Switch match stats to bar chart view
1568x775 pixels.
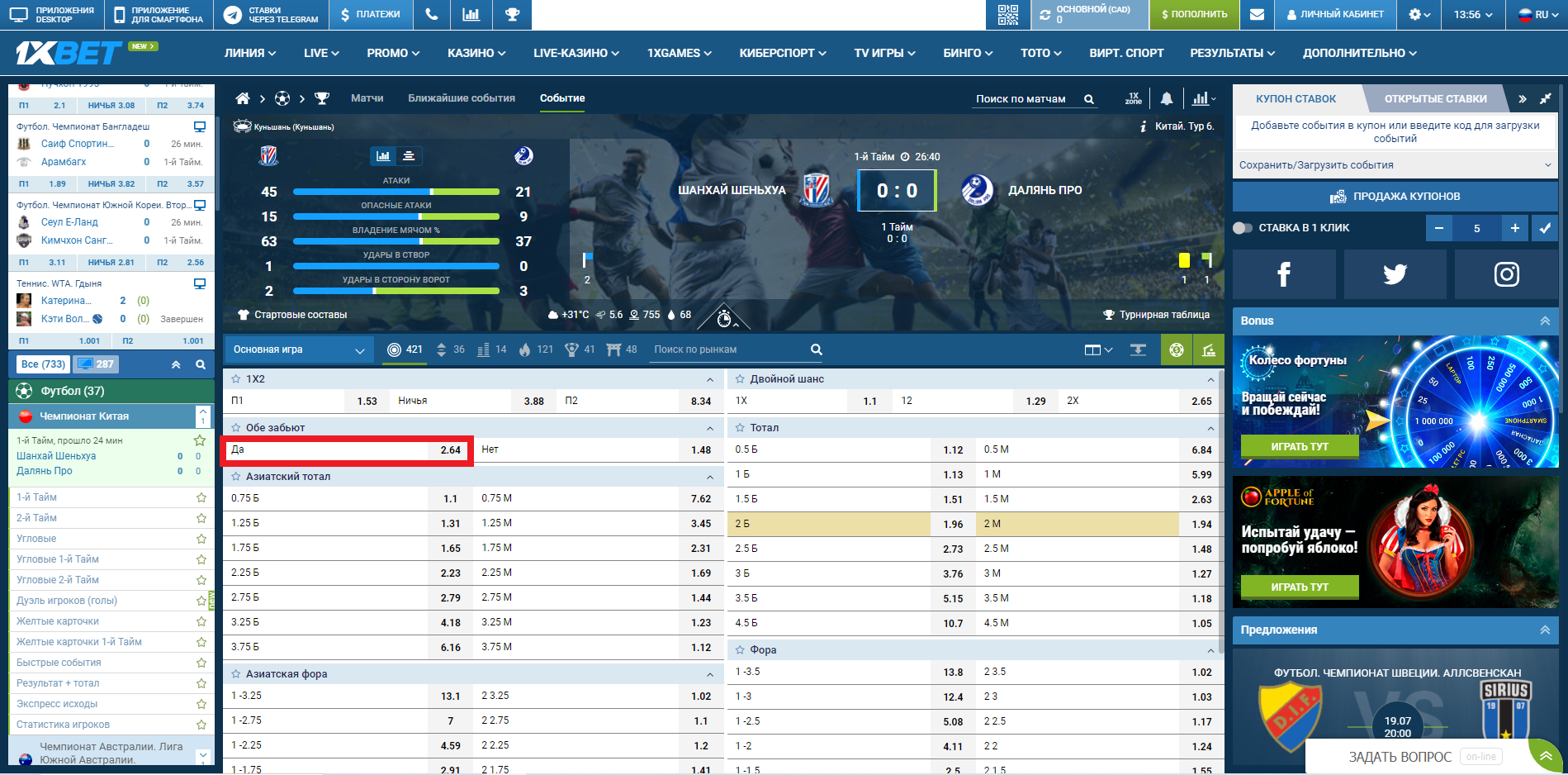coord(383,155)
